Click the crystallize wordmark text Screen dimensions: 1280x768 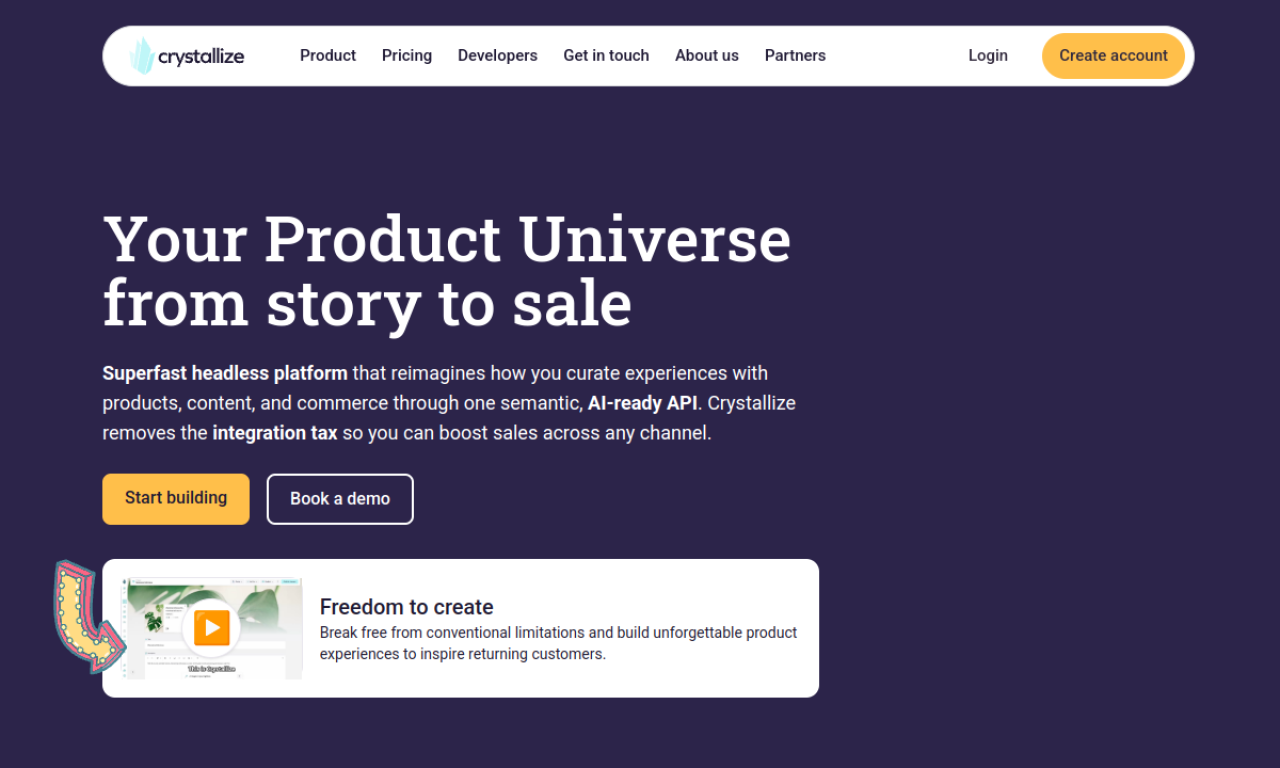click(x=201, y=57)
